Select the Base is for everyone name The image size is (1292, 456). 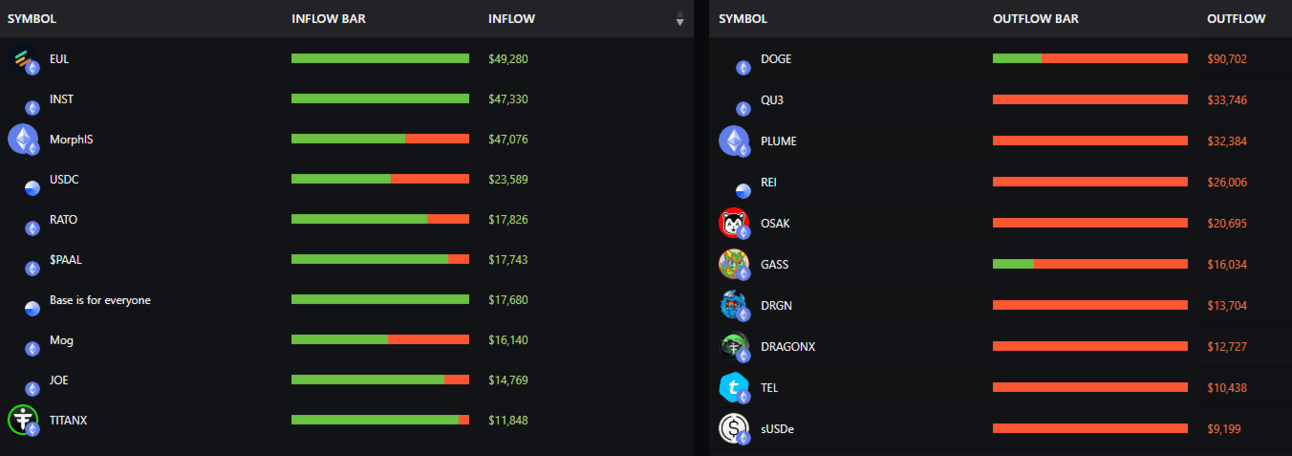pos(100,300)
